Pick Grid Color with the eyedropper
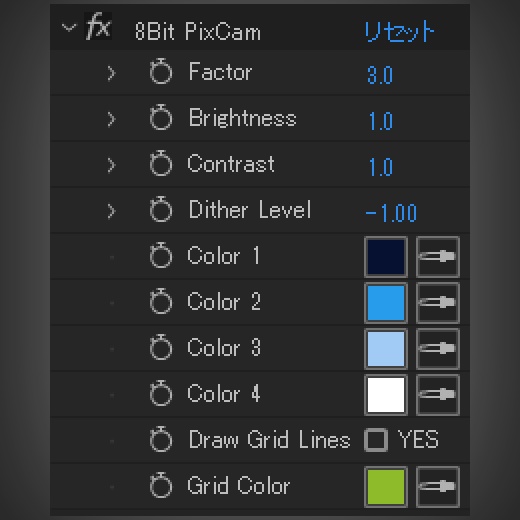The width and height of the screenshot is (520, 520). (x=438, y=487)
